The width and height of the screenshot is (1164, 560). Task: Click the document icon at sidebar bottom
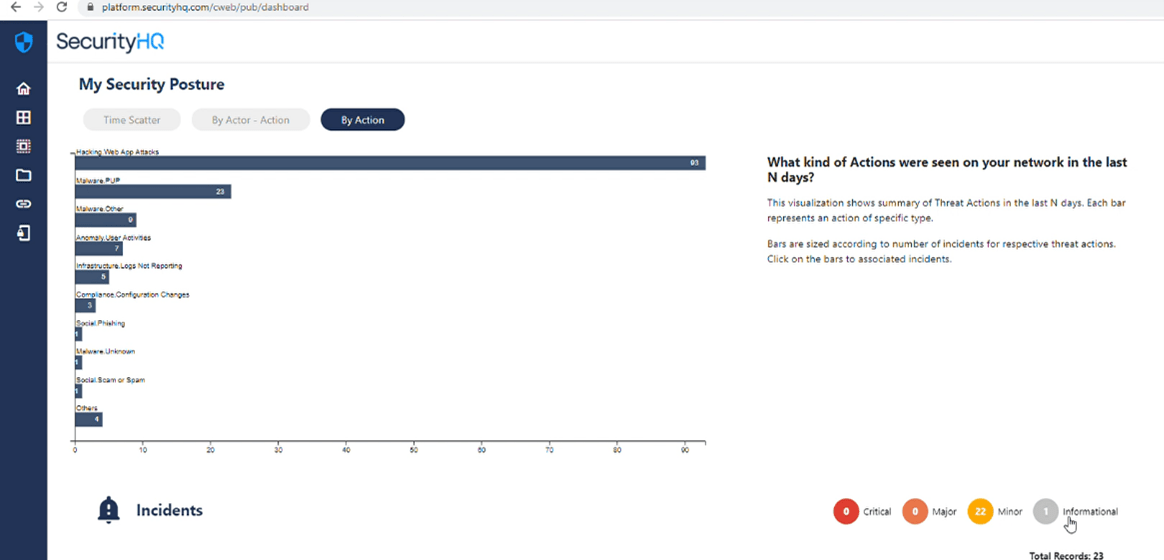click(23, 233)
